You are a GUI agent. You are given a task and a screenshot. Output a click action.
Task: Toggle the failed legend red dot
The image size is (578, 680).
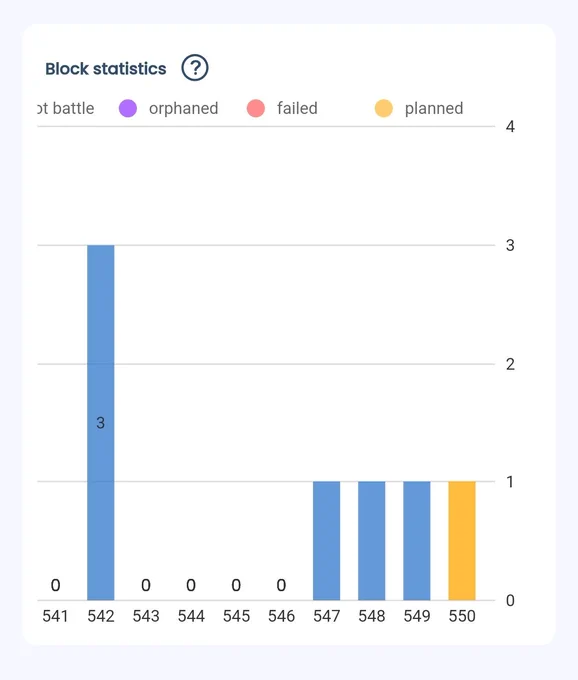[256, 108]
